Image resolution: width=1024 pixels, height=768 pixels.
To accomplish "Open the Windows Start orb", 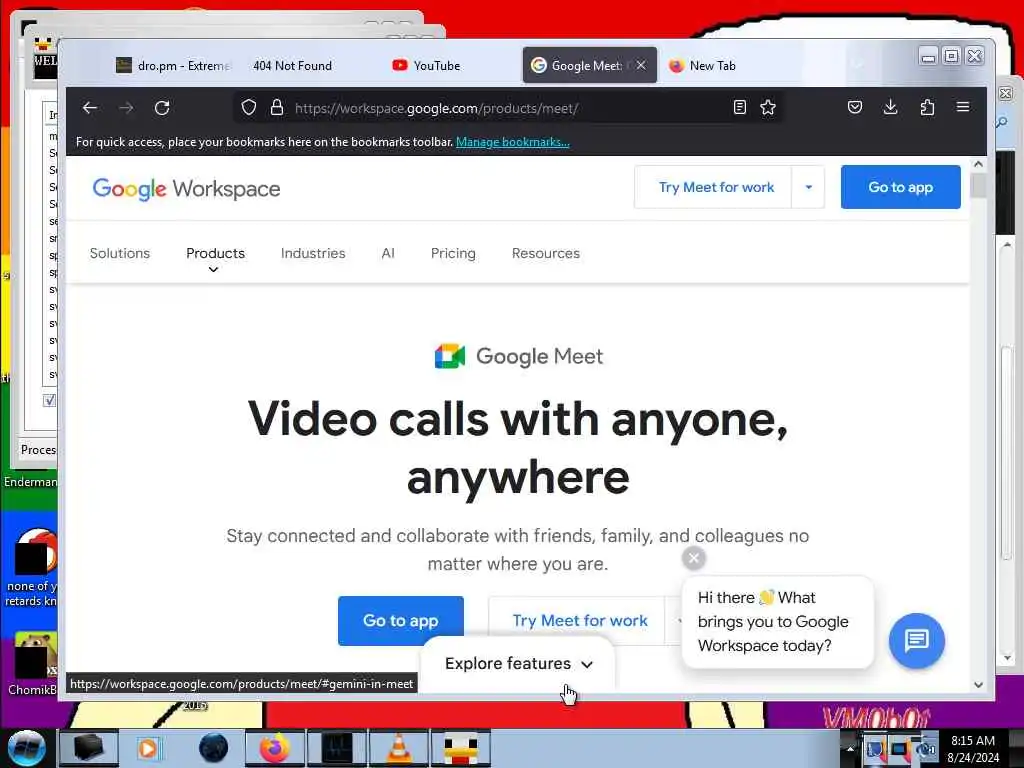I will (27, 748).
